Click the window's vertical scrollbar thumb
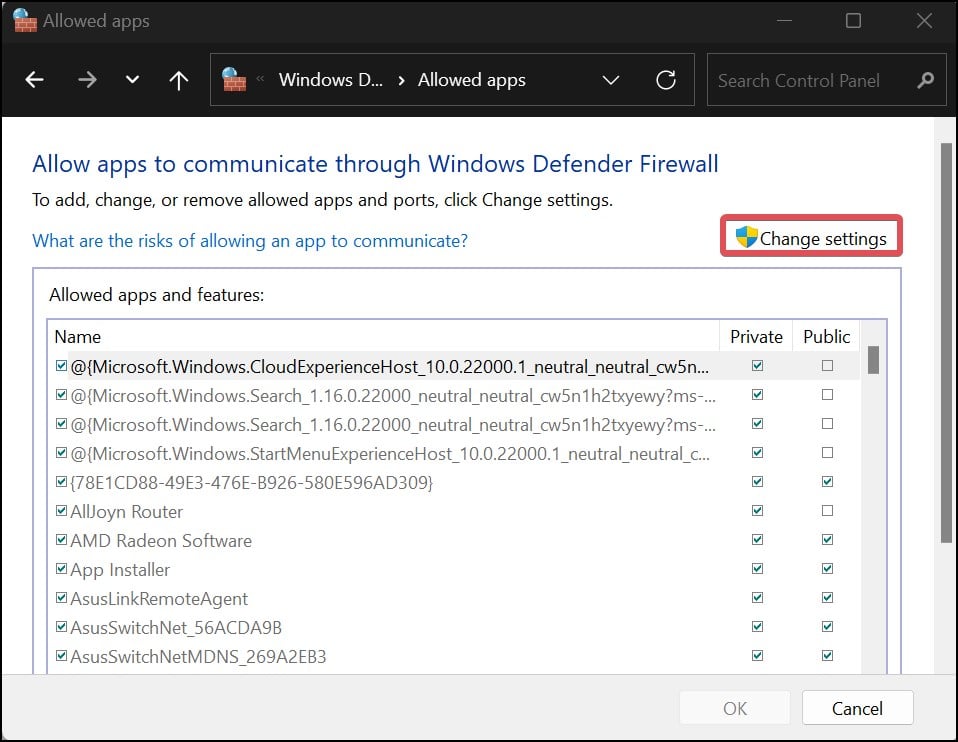The image size is (958, 742). pyautogui.click(x=946, y=342)
